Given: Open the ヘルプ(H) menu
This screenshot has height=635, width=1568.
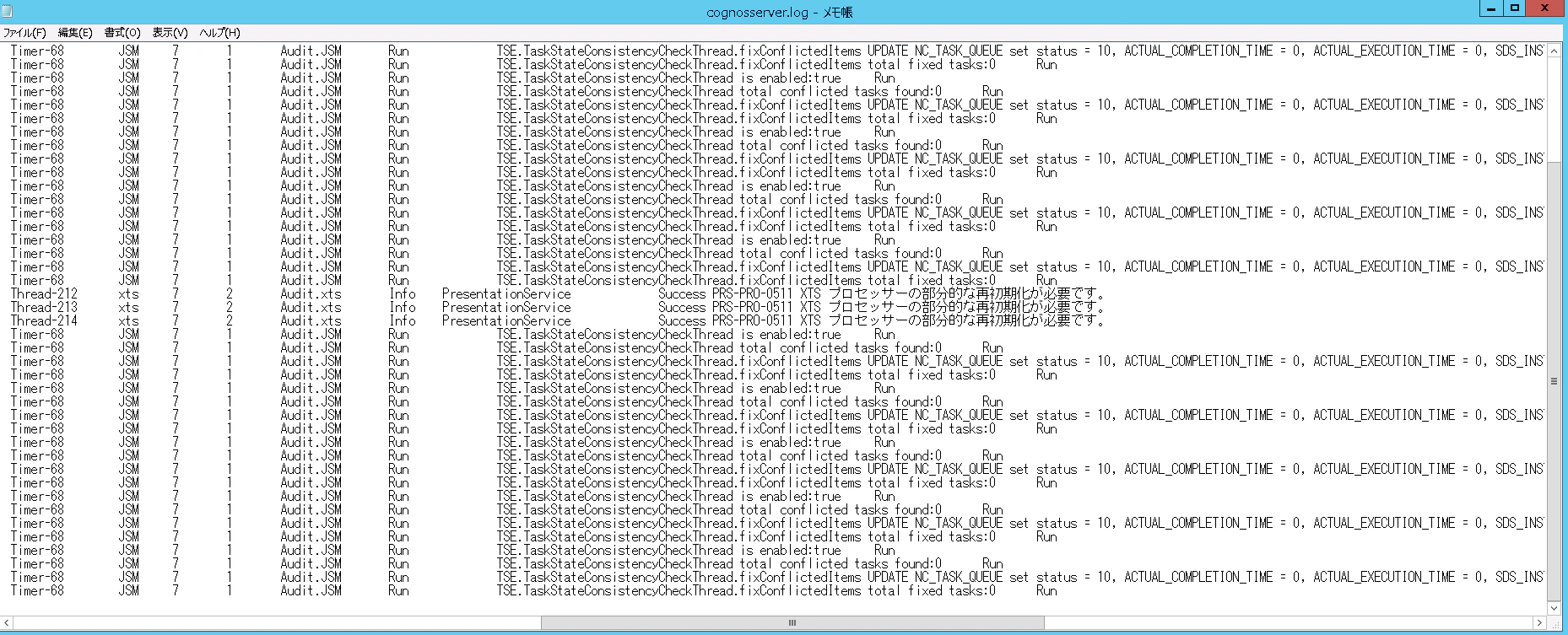Looking at the screenshot, I should tap(219, 33).
